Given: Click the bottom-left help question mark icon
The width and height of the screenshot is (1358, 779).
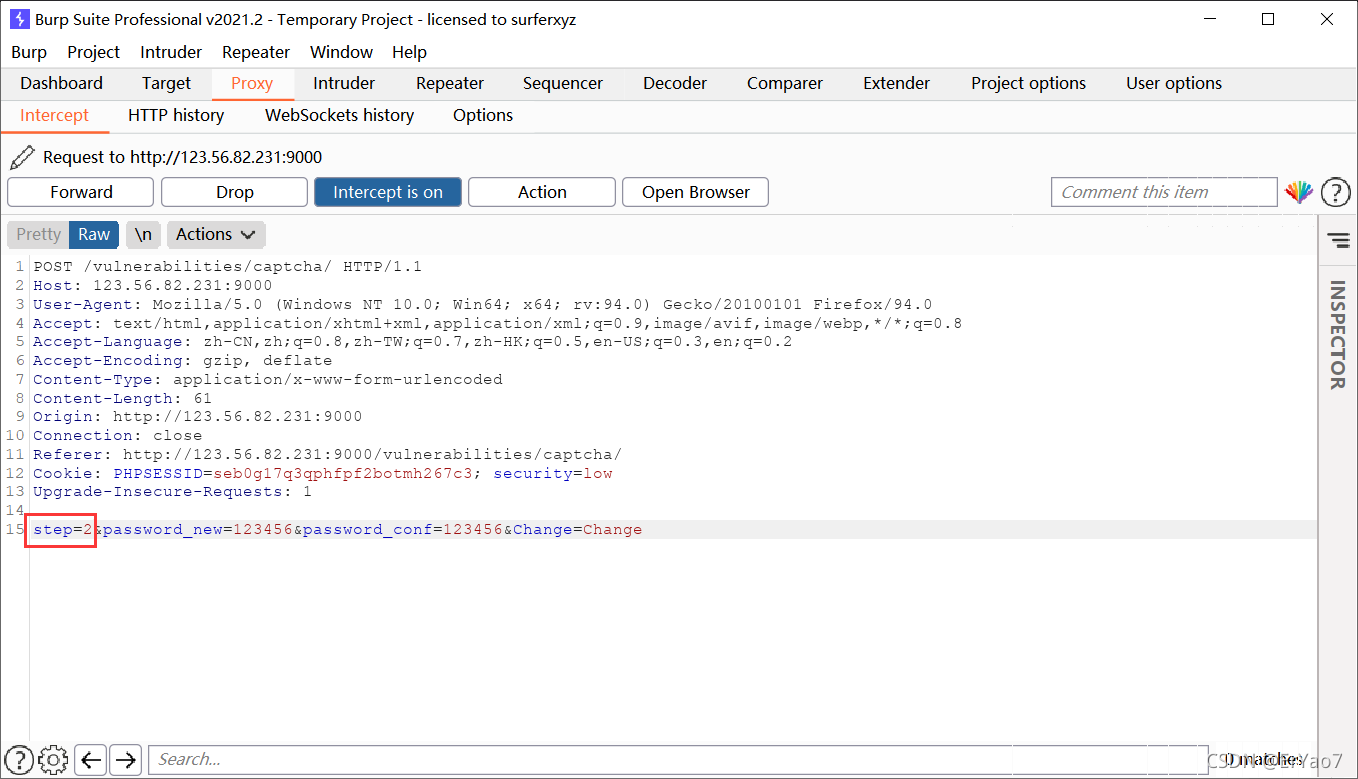Looking at the screenshot, I should (19, 759).
